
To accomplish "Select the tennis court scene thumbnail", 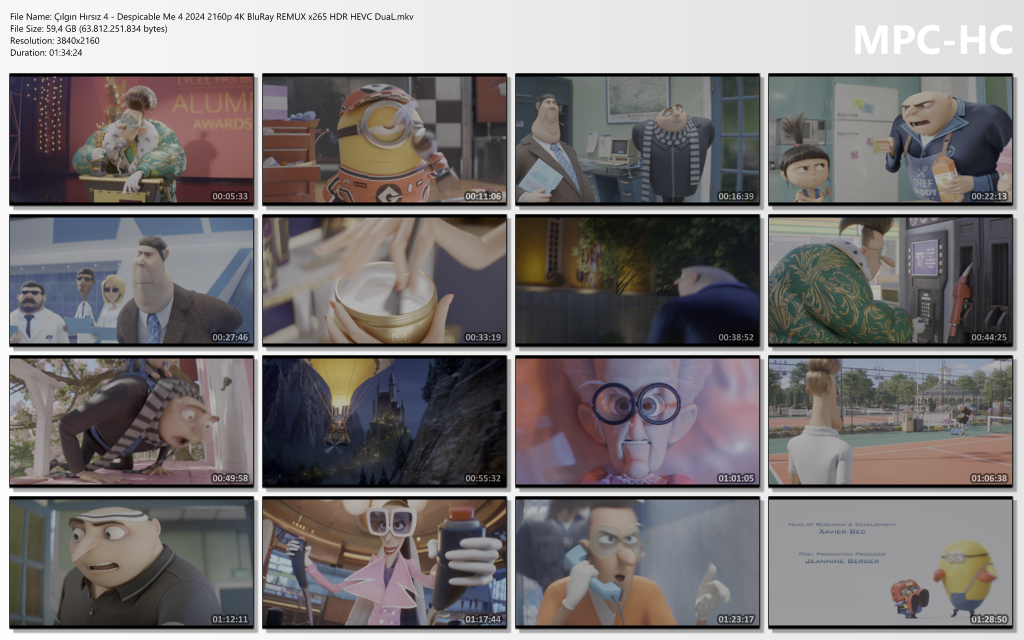I will [x=890, y=421].
